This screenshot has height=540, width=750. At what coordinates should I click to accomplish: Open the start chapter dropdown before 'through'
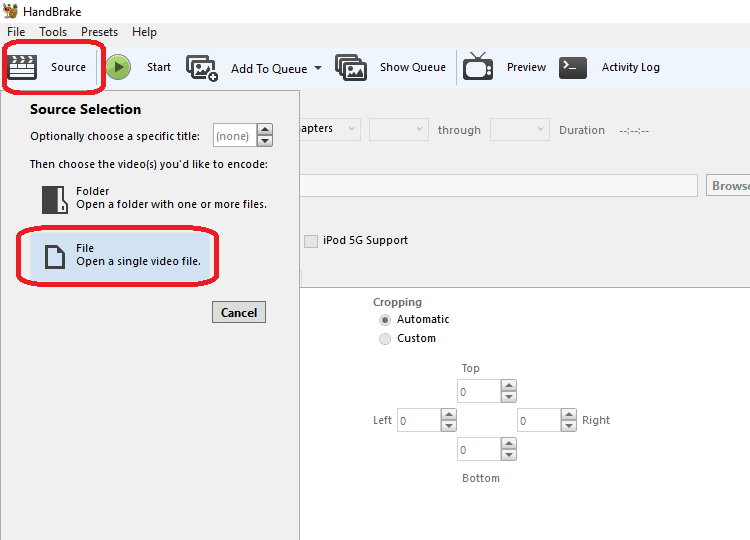pyautogui.click(x=399, y=130)
